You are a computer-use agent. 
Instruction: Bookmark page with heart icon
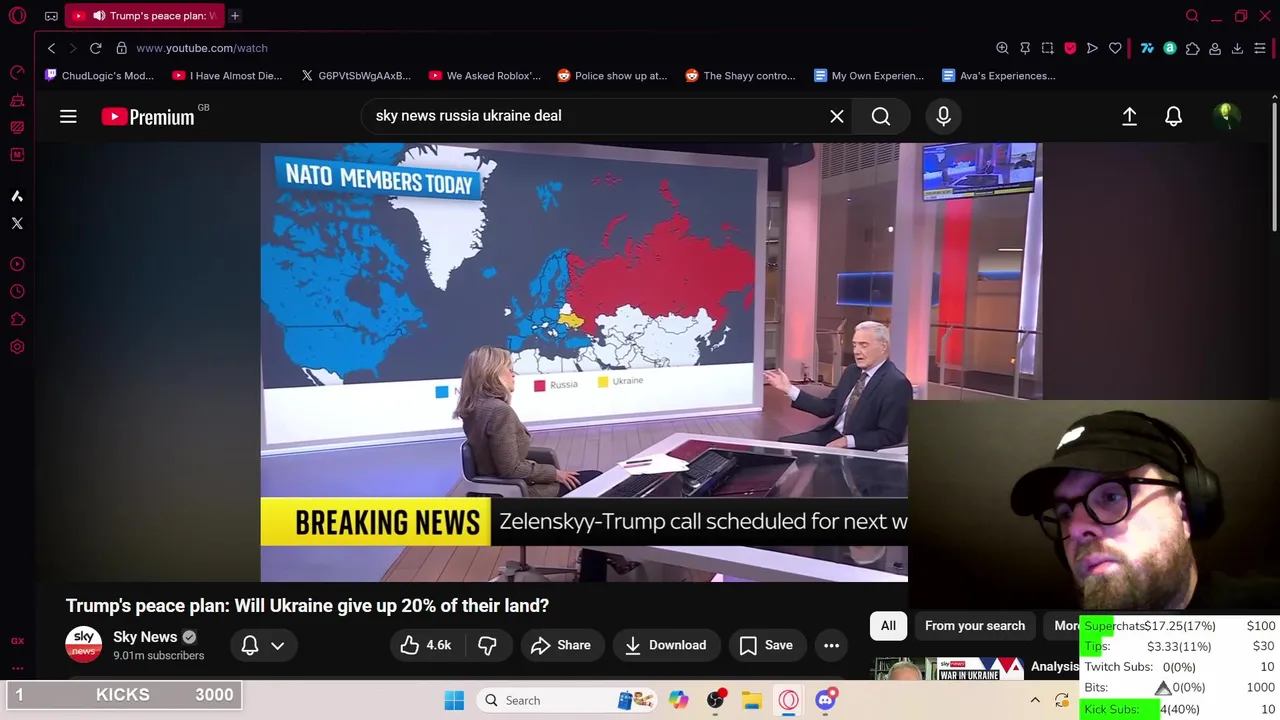click(x=1115, y=48)
